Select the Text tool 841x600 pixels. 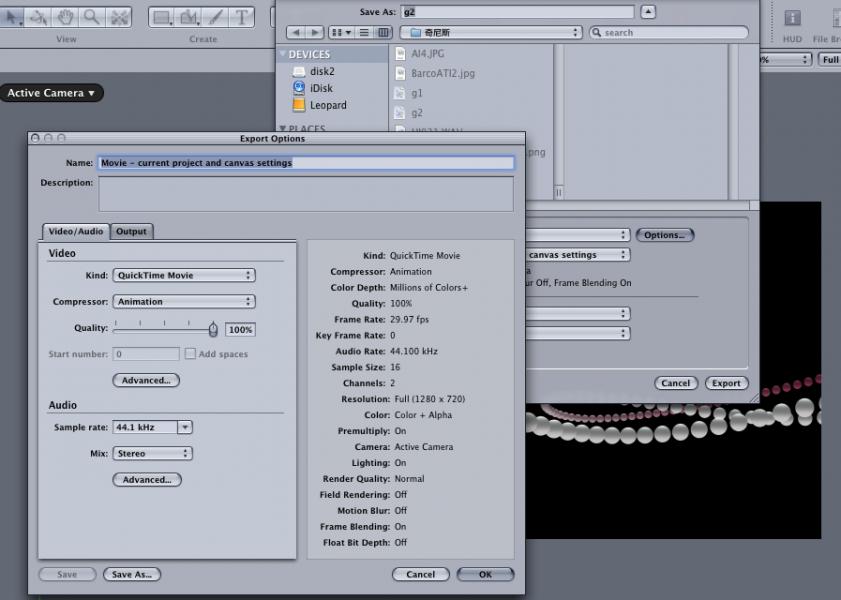pos(241,17)
